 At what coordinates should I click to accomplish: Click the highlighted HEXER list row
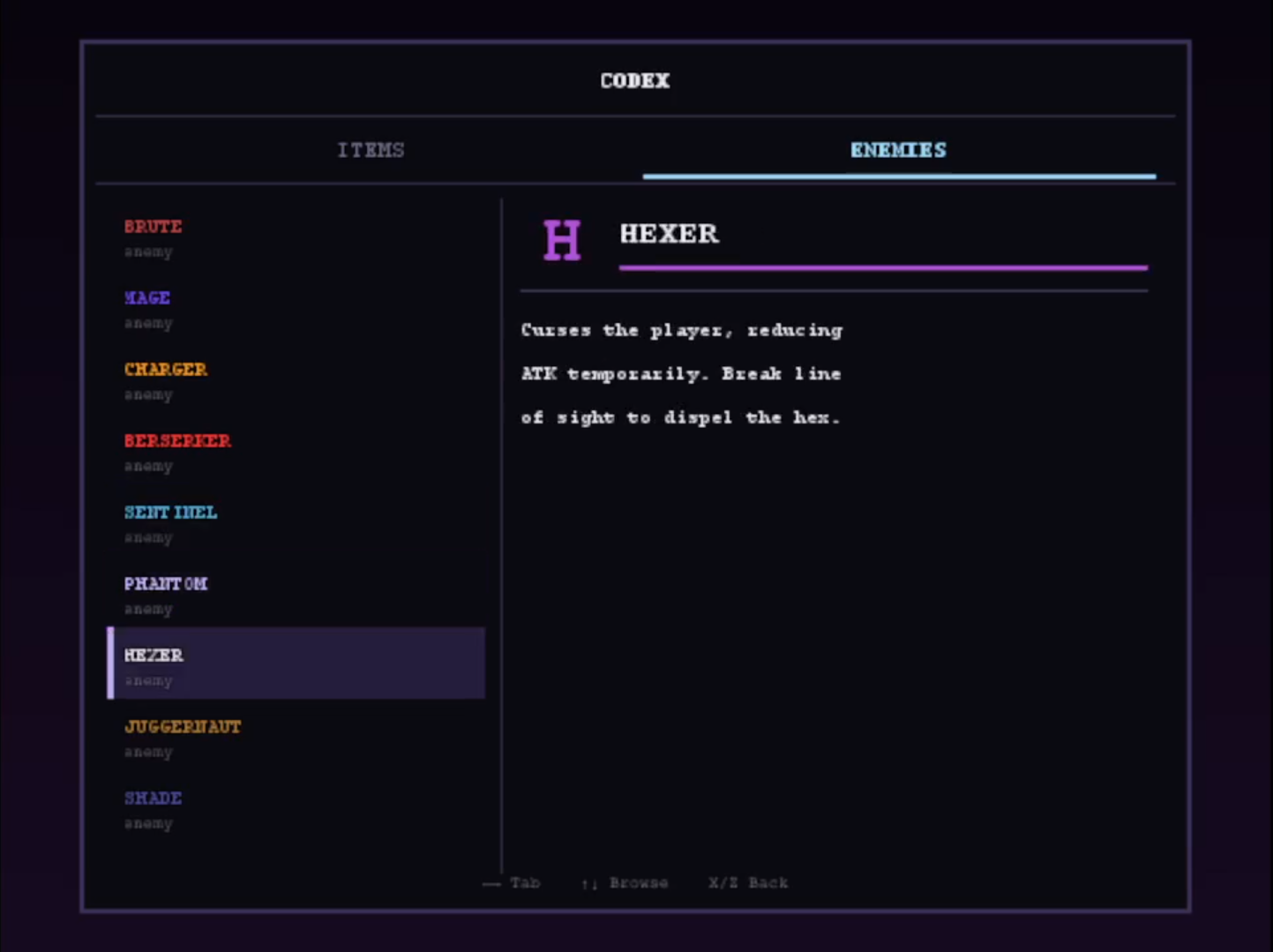[x=296, y=663]
